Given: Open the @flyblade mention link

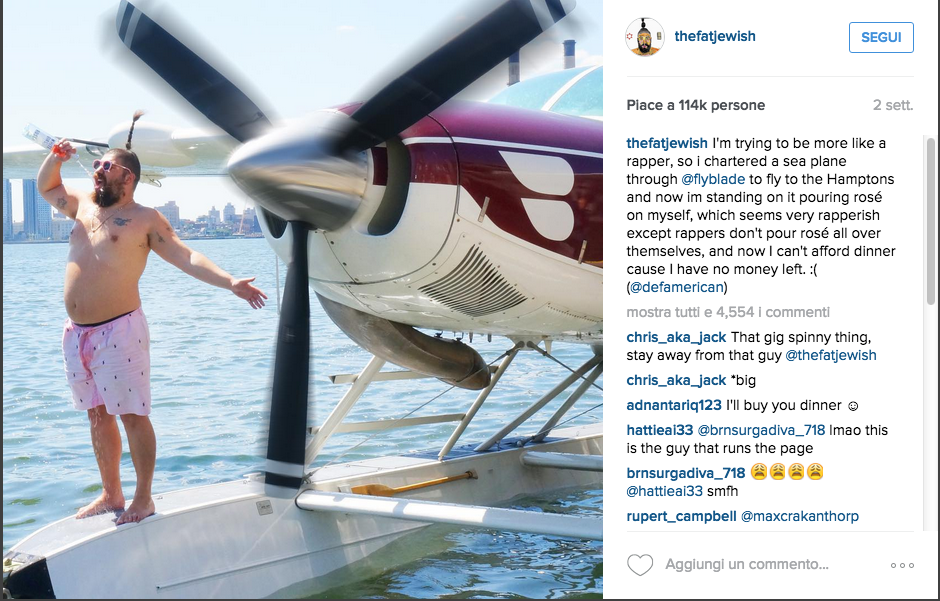Looking at the screenshot, I should (713, 179).
